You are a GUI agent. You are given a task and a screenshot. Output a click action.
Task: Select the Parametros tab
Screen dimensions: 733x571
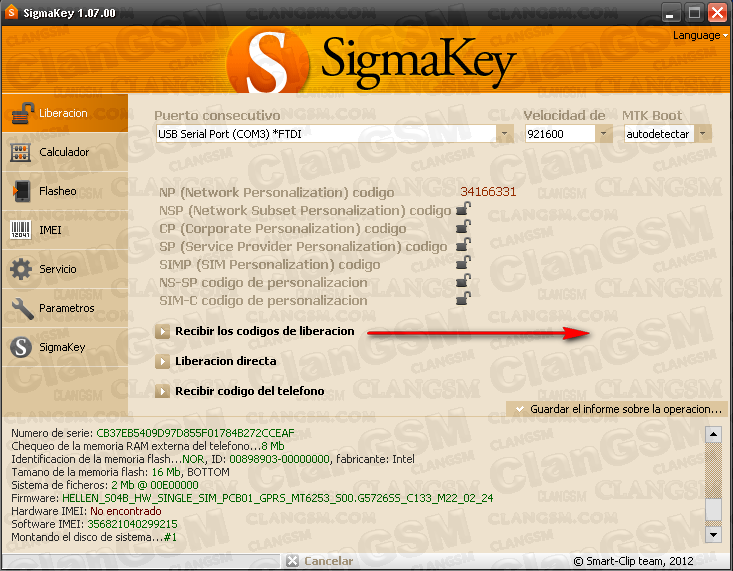[65, 308]
